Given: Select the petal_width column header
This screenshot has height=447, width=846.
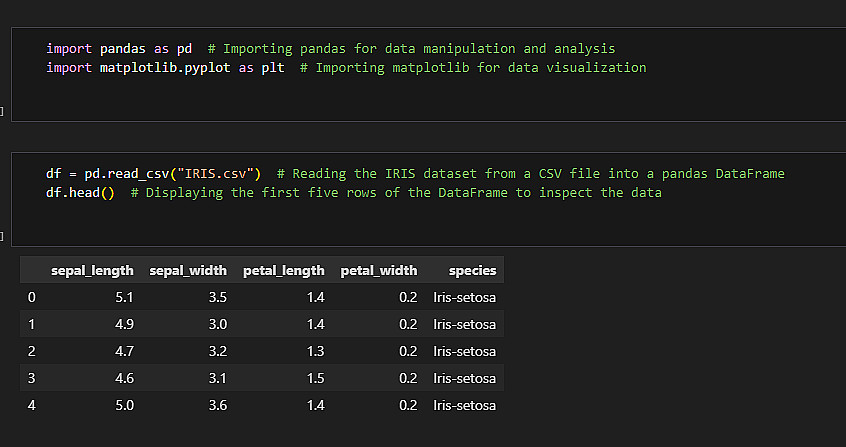Looking at the screenshot, I should coord(379,270).
